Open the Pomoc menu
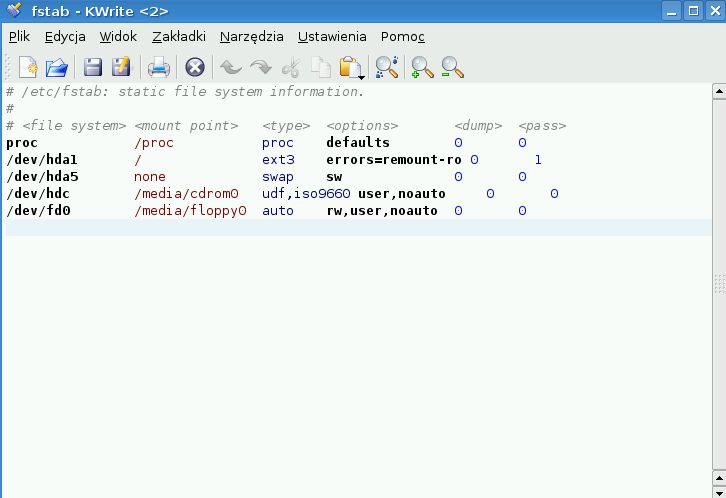726x498 pixels. click(402, 37)
